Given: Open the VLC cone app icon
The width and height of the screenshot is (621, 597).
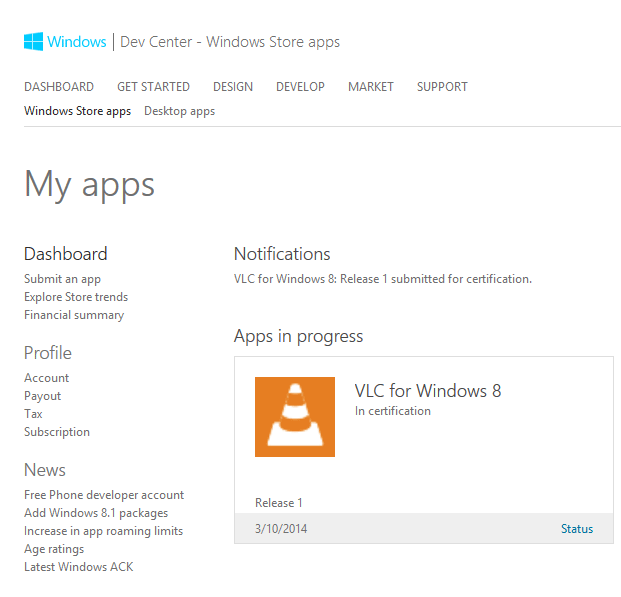Looking at the screenshot, I should tap(295, 417).
